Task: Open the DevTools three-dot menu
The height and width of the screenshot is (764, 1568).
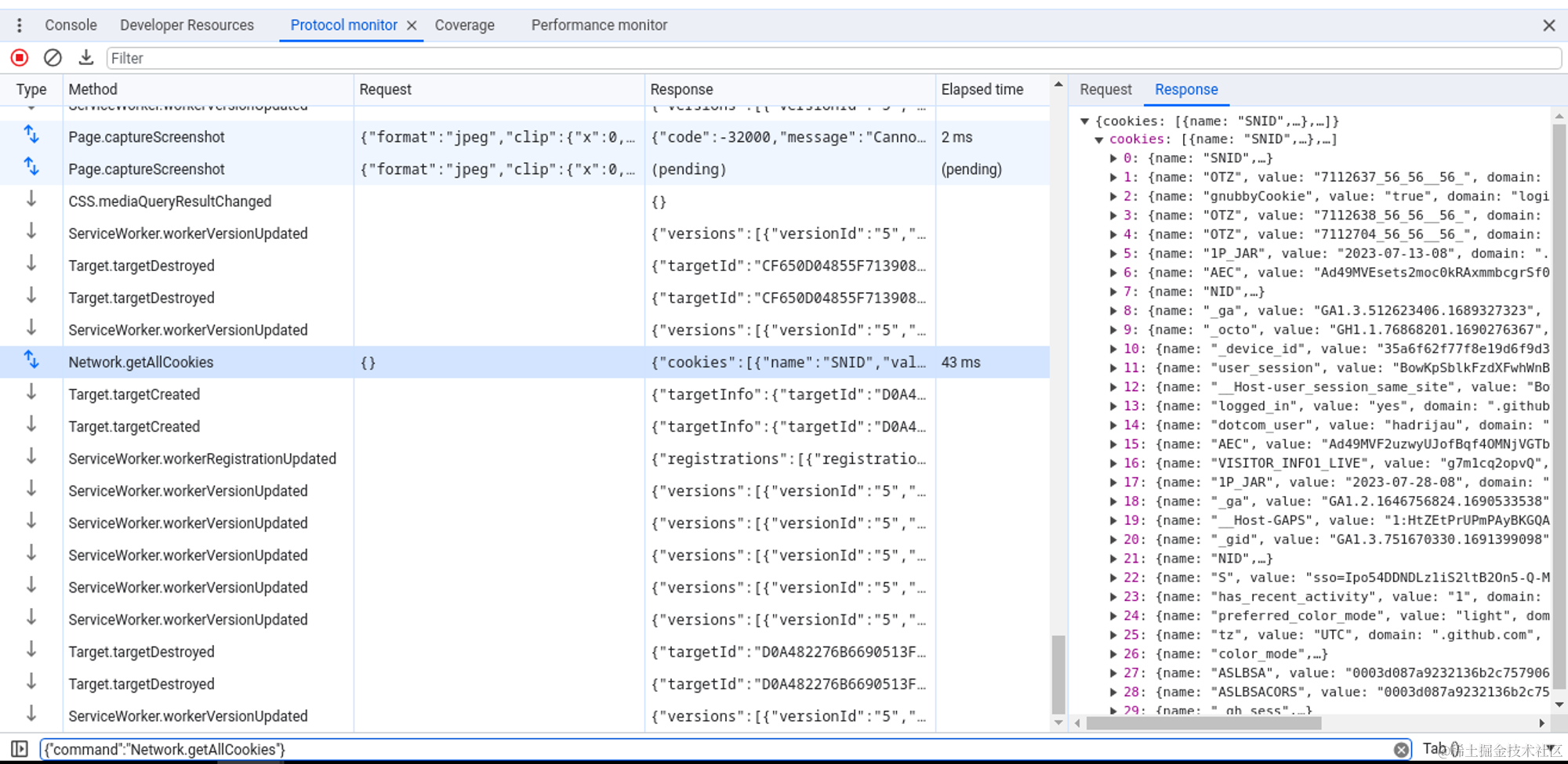Action: [19, 25]
